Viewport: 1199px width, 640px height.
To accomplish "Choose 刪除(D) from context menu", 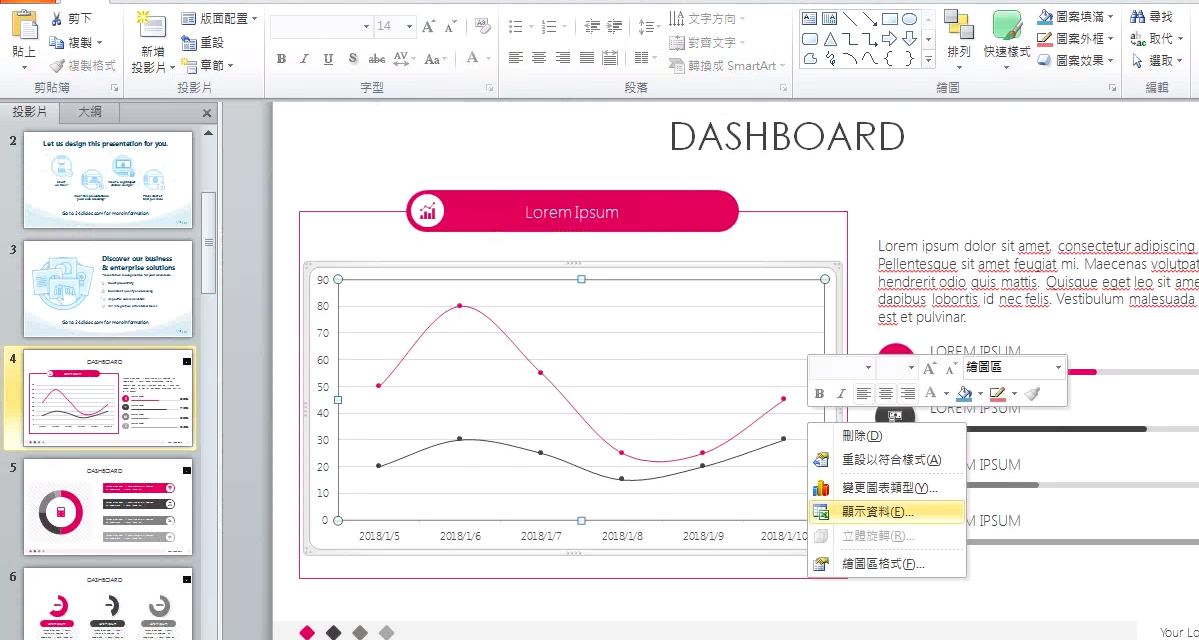I will [x=887, y=436].
